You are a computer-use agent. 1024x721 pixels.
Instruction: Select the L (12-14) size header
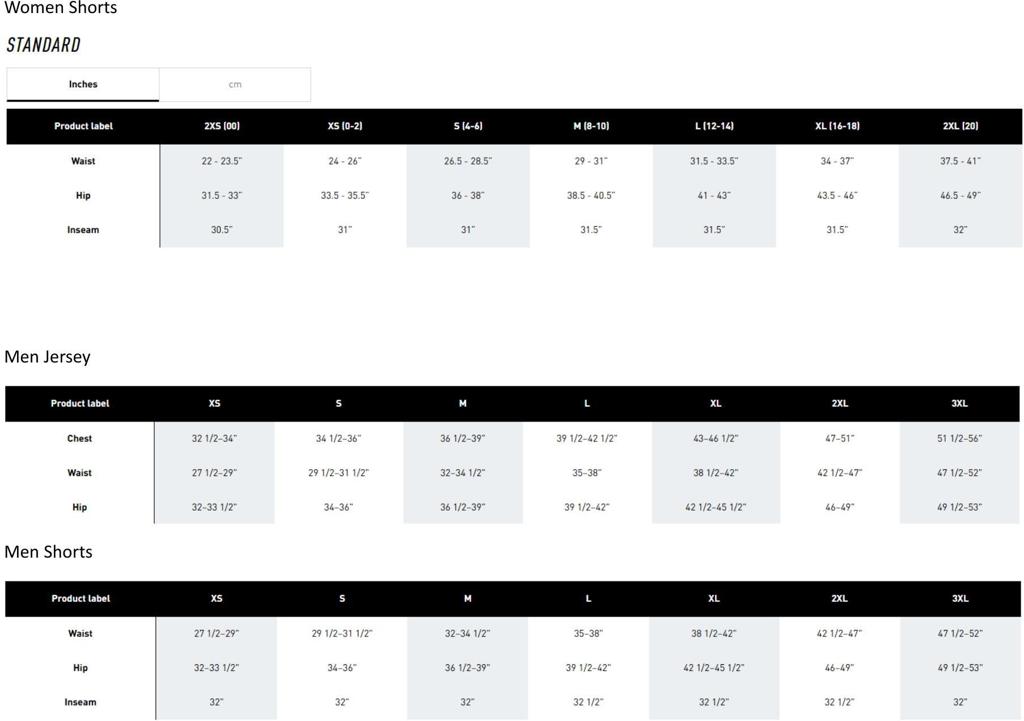coord(714,127)
